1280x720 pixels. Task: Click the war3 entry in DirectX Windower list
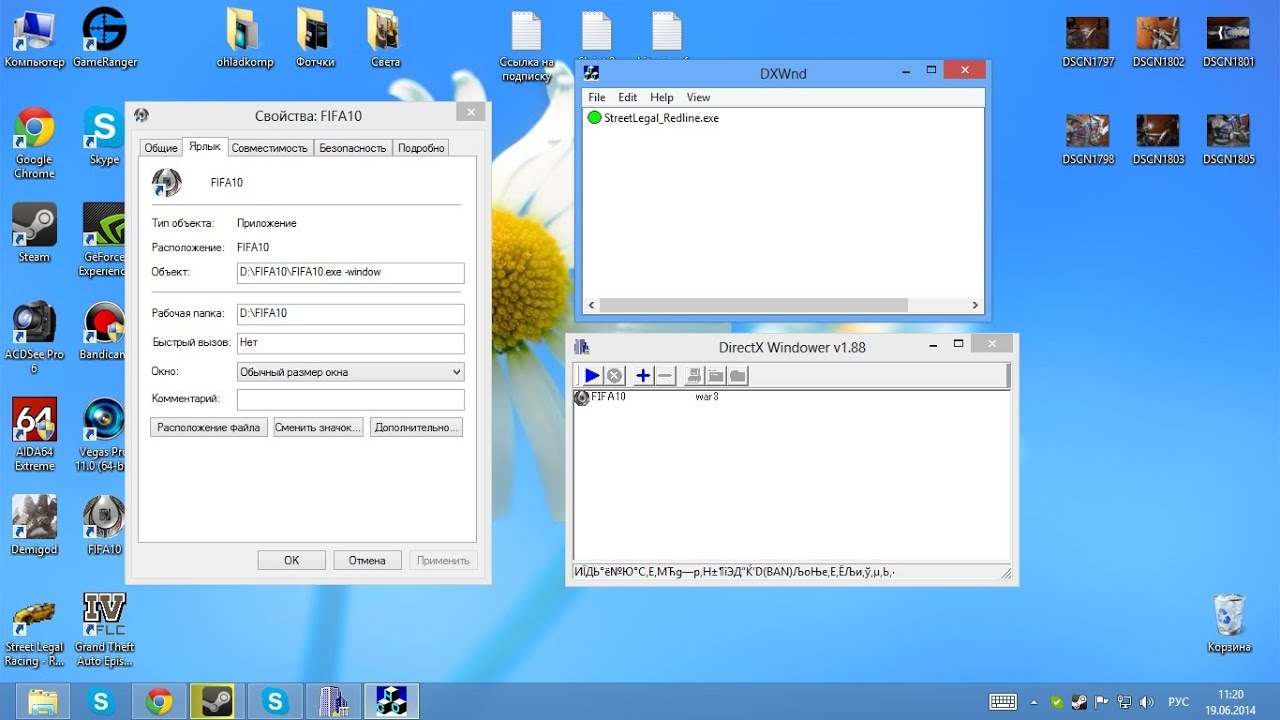(707, 397)
